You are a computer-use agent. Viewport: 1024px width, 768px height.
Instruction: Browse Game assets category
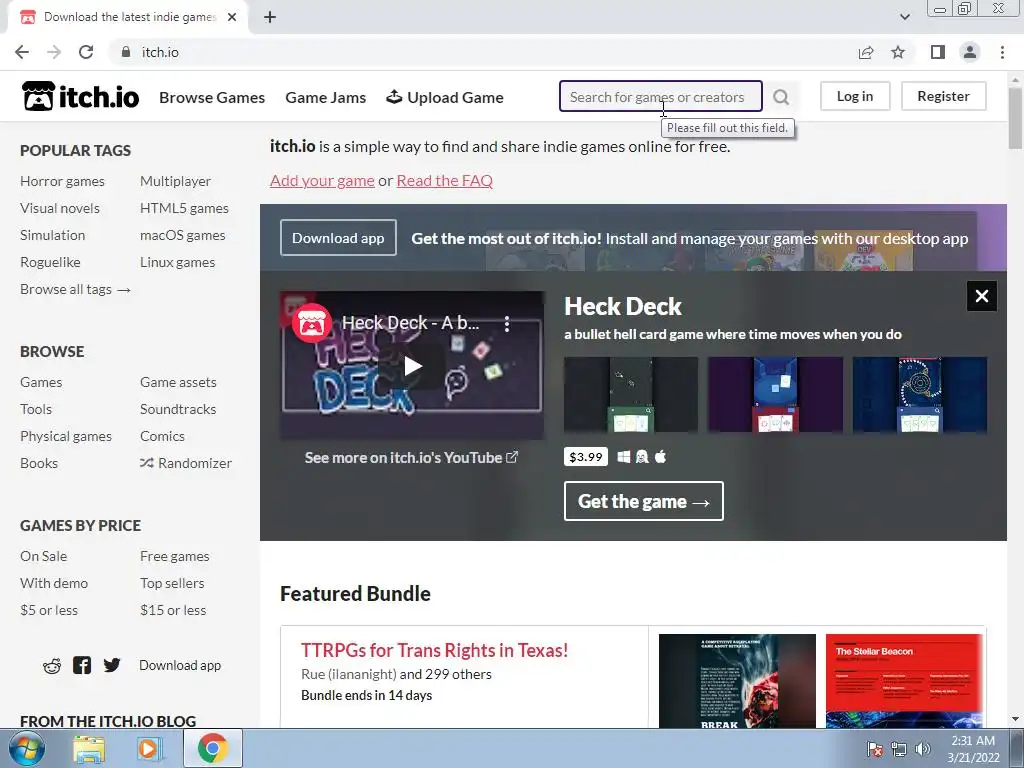pos(178,382)
